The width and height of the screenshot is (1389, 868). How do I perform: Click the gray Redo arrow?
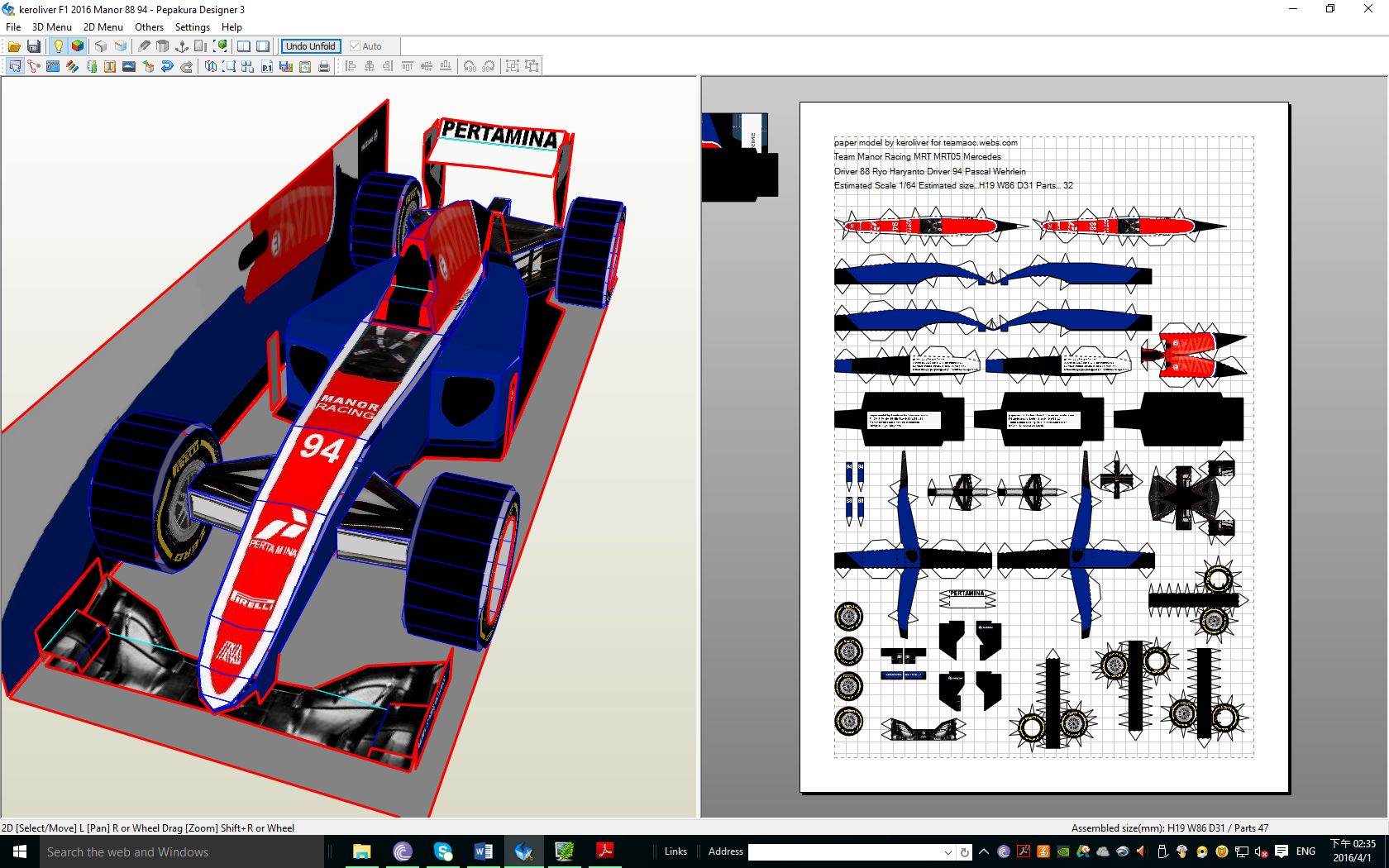(186, 66)
